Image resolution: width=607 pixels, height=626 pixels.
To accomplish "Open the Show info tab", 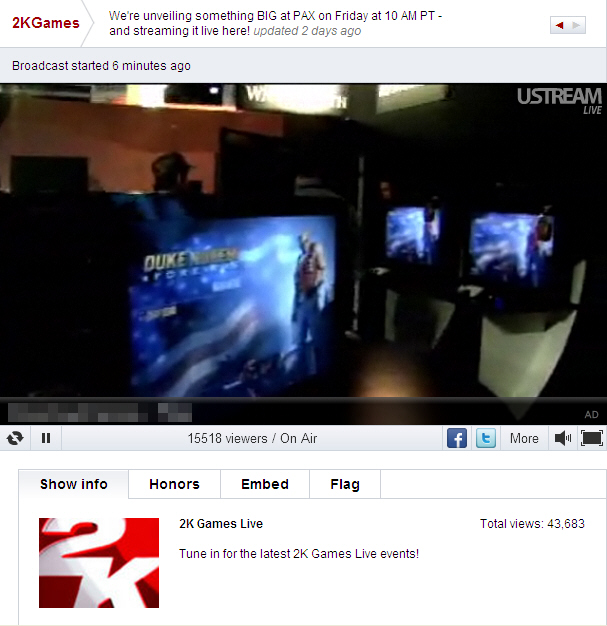I will [73, 484].
